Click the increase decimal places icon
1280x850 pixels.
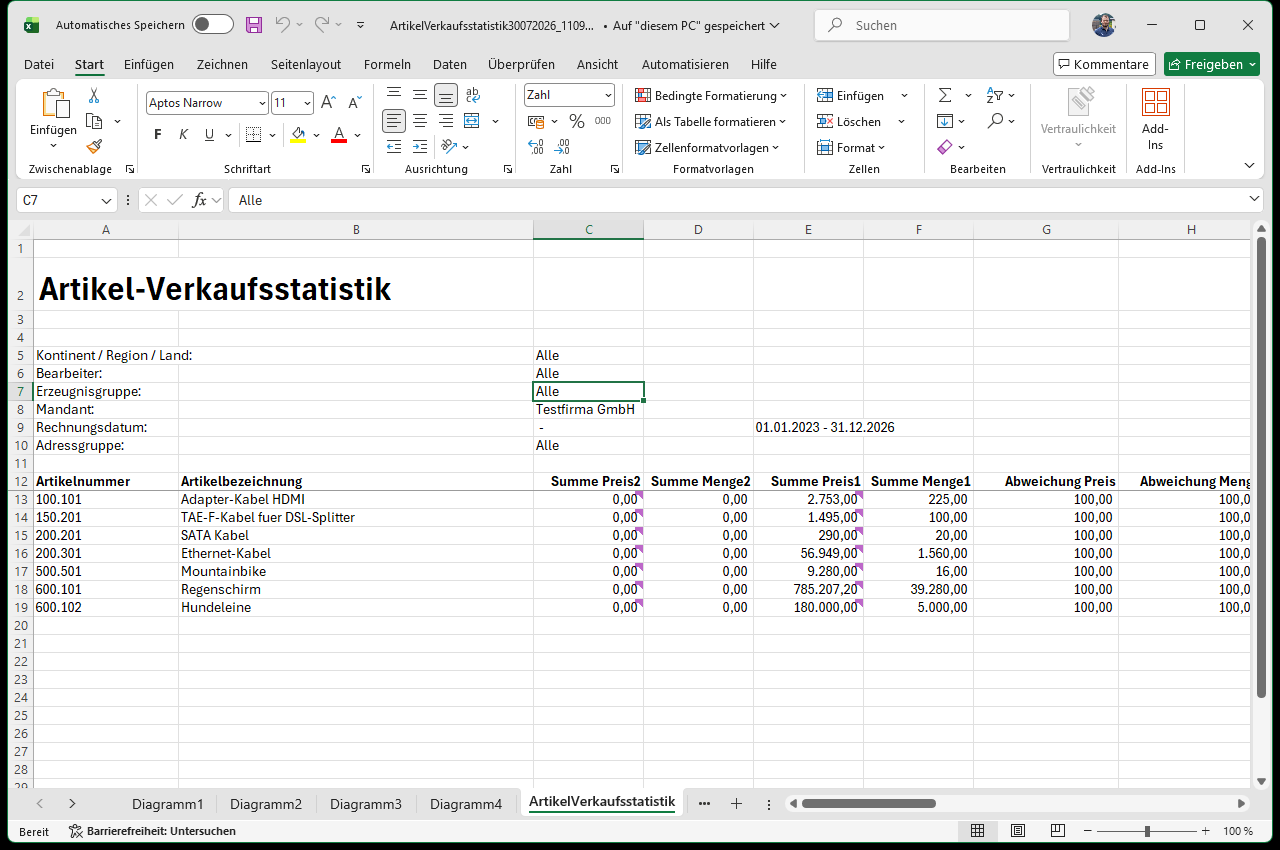tap(536, 147)
